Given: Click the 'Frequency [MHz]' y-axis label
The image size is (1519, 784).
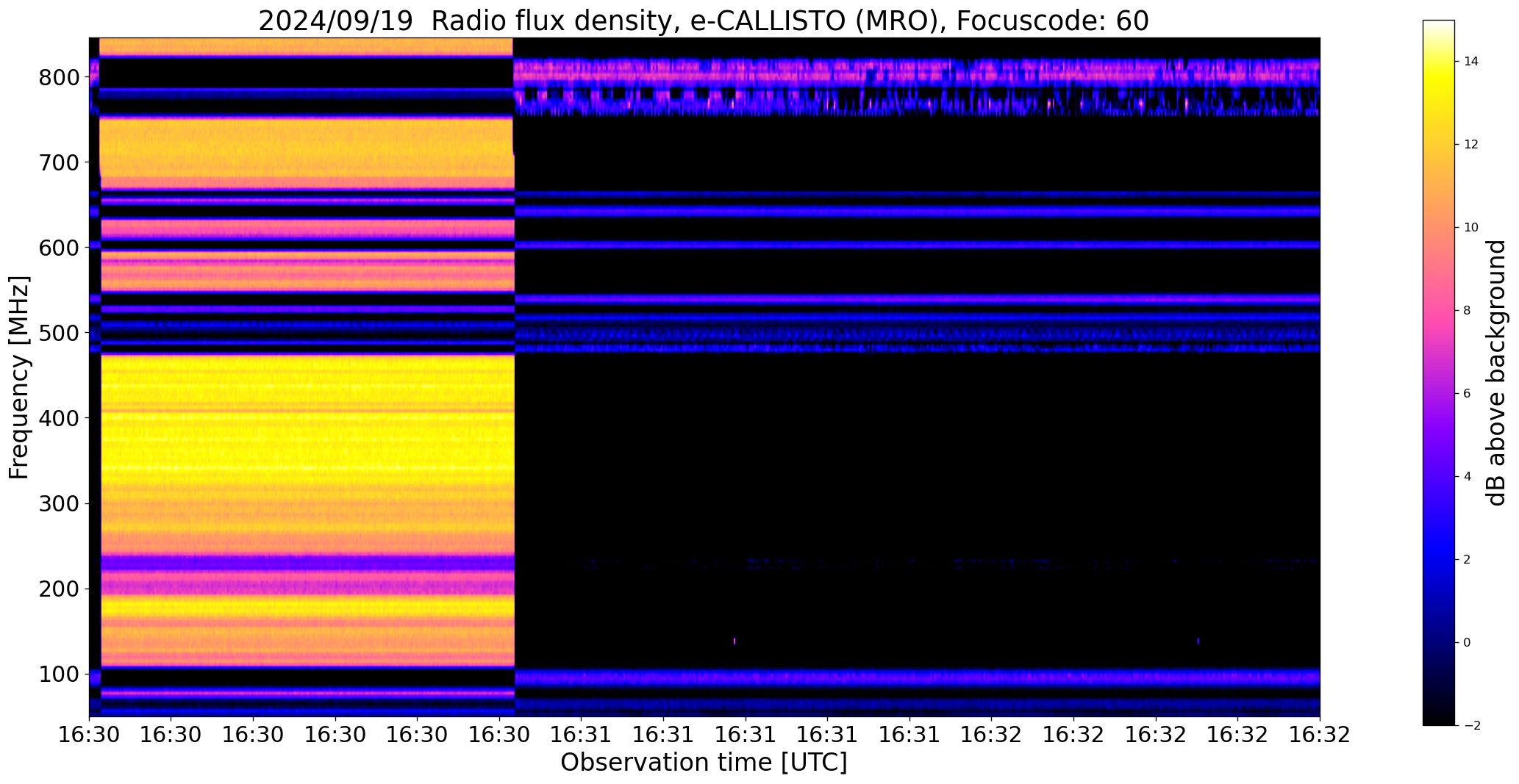Looking at the screenshot, I should (x=19, y=378).
